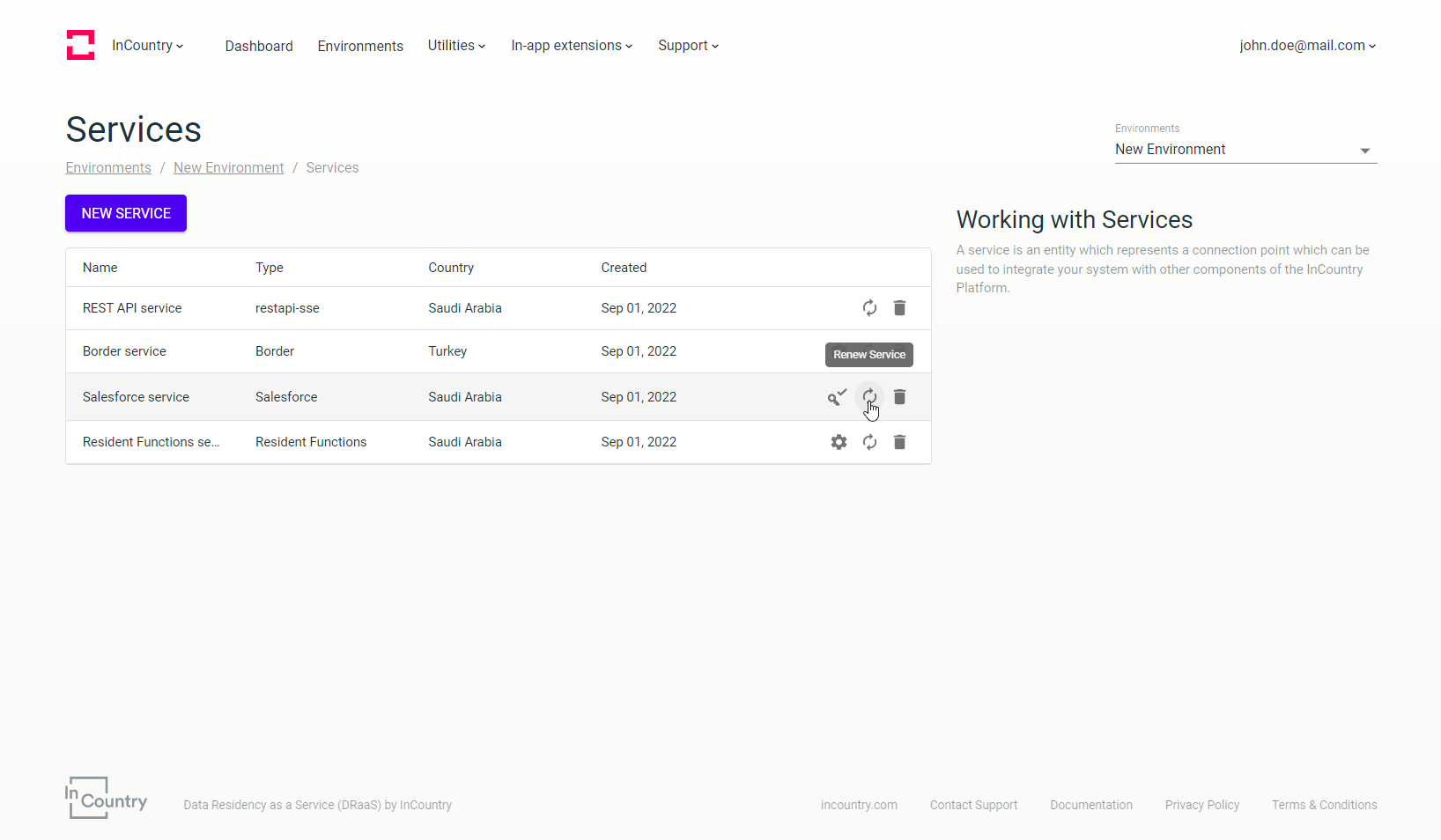Delete the REST API service
This screenshot has width=1441, height=840.
click(x=899, y=308)
